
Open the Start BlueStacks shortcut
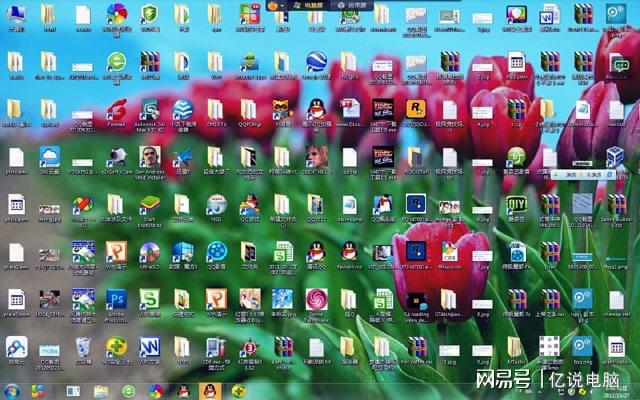pos(149,204)
